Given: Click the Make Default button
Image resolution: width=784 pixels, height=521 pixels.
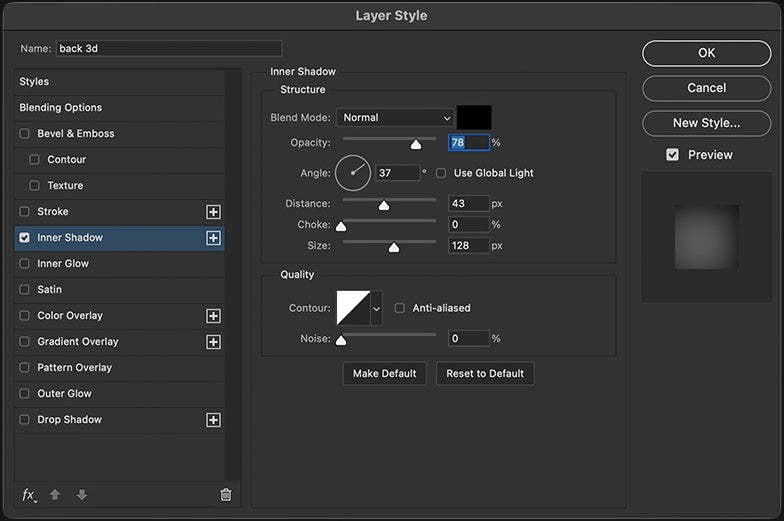Looking at the screenshot, I should point(384,374).
